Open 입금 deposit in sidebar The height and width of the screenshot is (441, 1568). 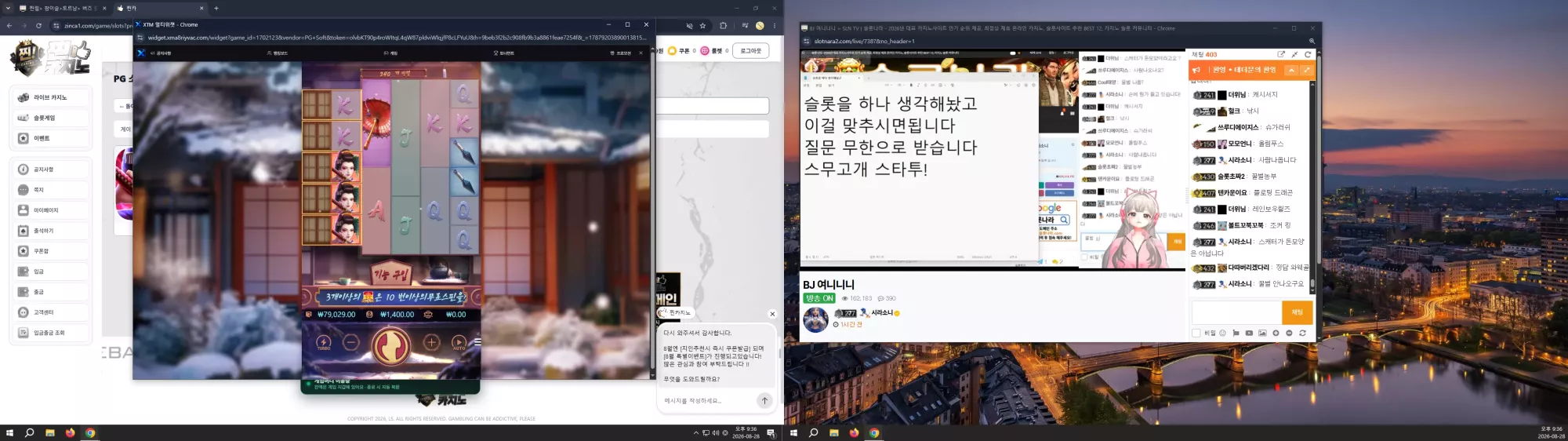point(51,272)
